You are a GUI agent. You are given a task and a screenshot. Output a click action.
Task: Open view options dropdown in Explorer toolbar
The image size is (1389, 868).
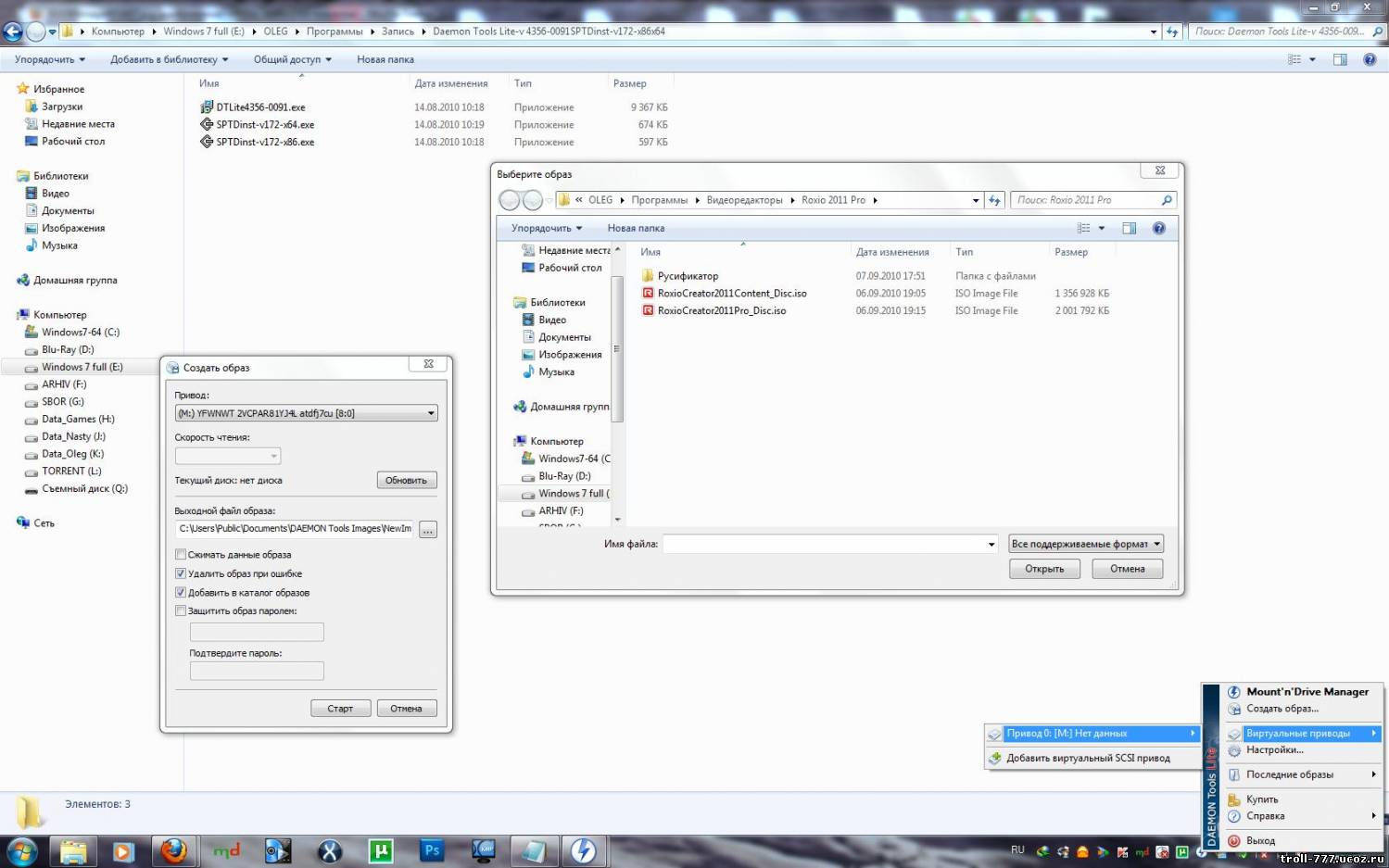pos(1312,59)
